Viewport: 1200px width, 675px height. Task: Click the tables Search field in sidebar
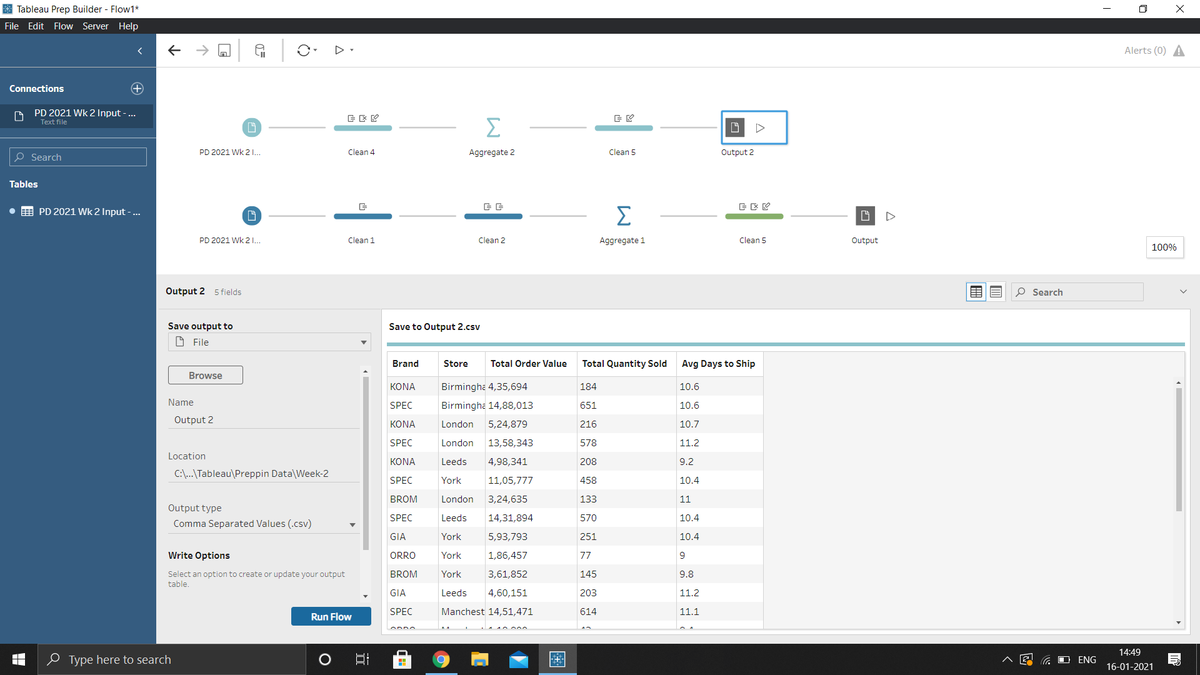(x=78, y=157)
